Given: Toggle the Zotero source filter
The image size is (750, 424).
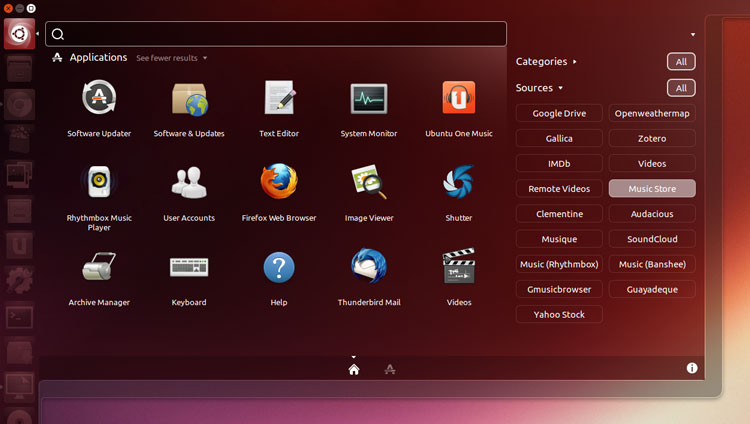Looking at the screenshot, I should 652,138.
